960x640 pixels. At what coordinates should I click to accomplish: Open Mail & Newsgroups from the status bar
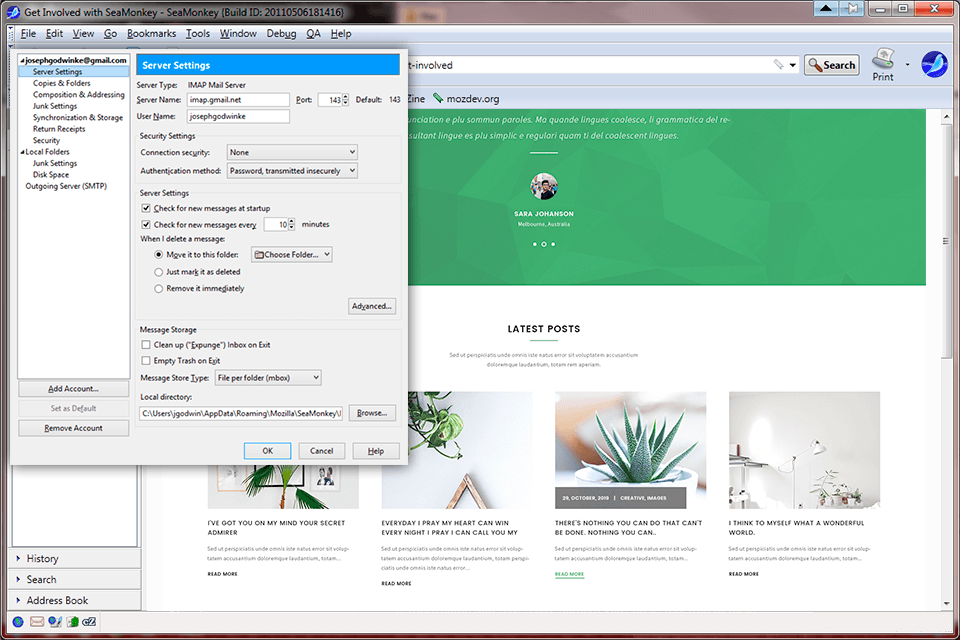(37, 621)
